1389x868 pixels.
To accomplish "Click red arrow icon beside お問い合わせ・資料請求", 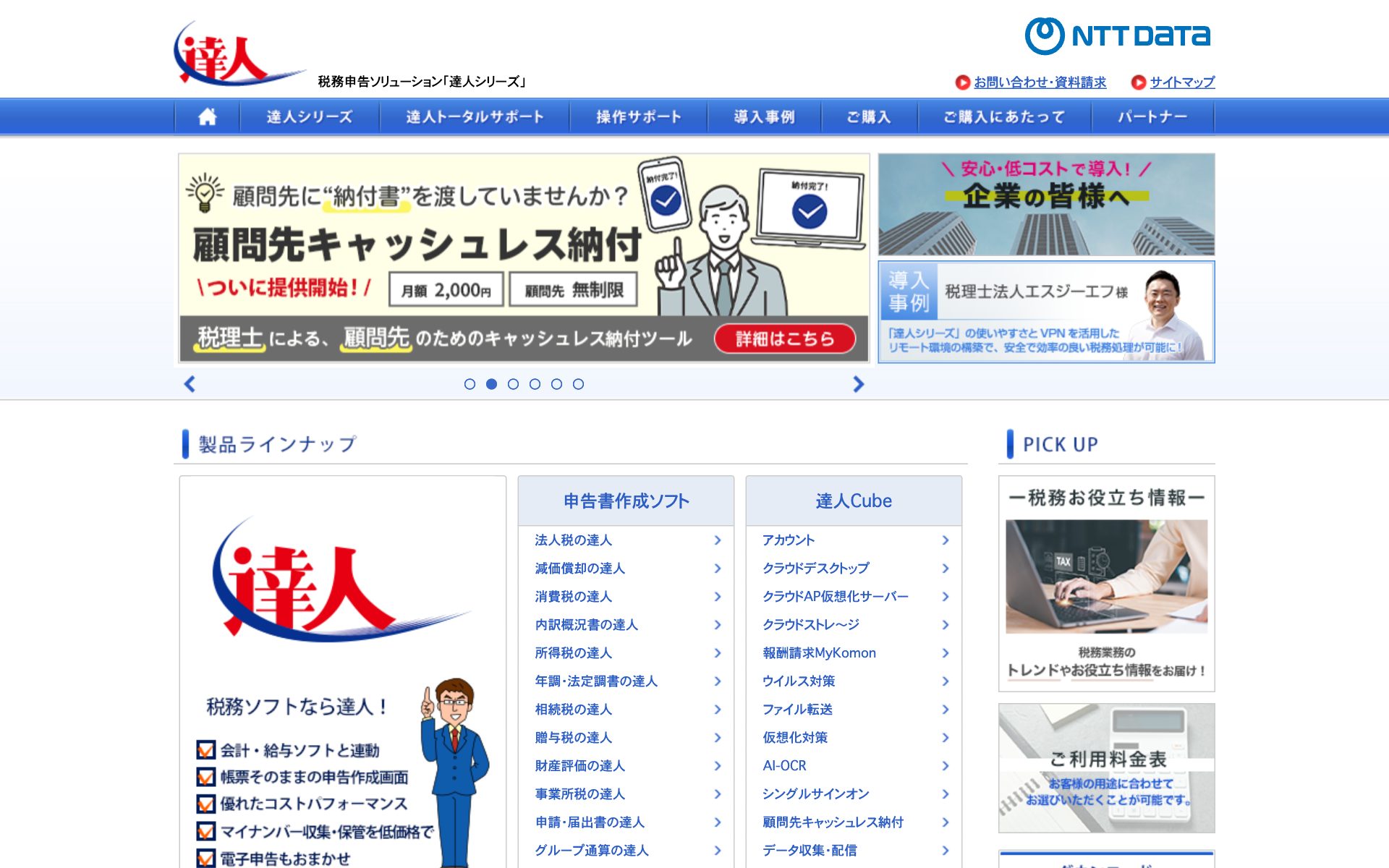I will 962,82.
